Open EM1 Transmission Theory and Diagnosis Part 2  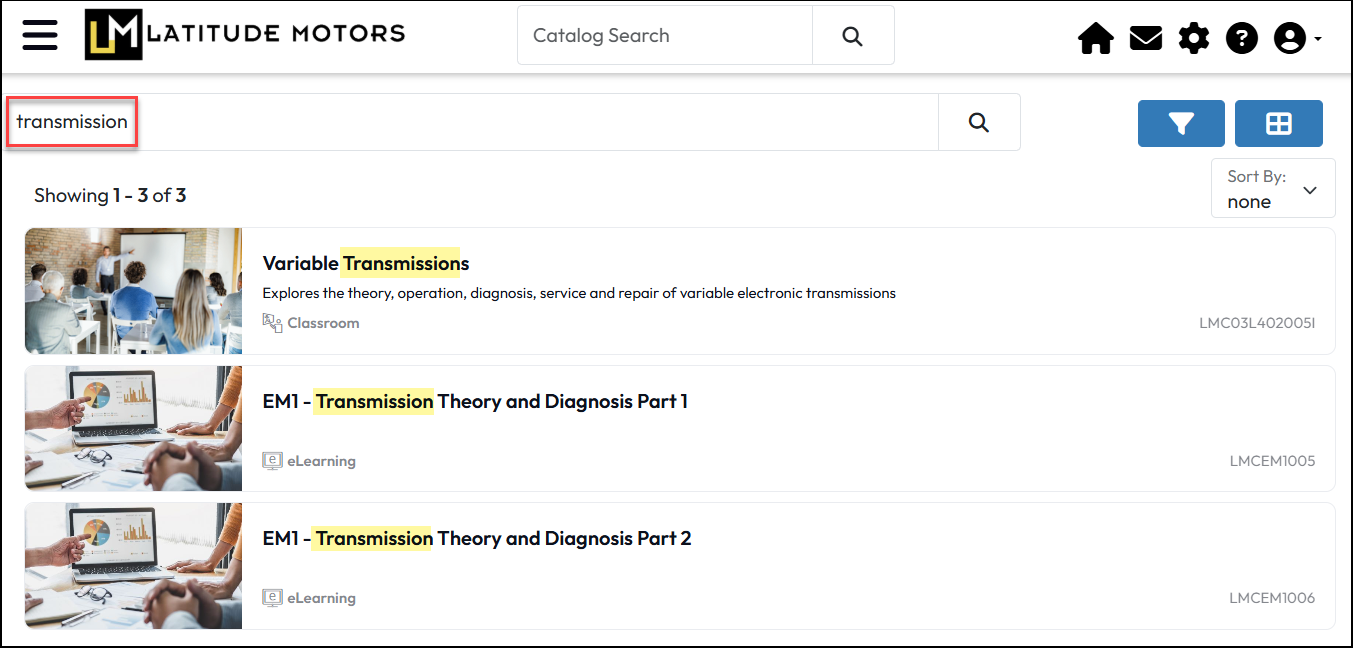click(x=477, y=539)
